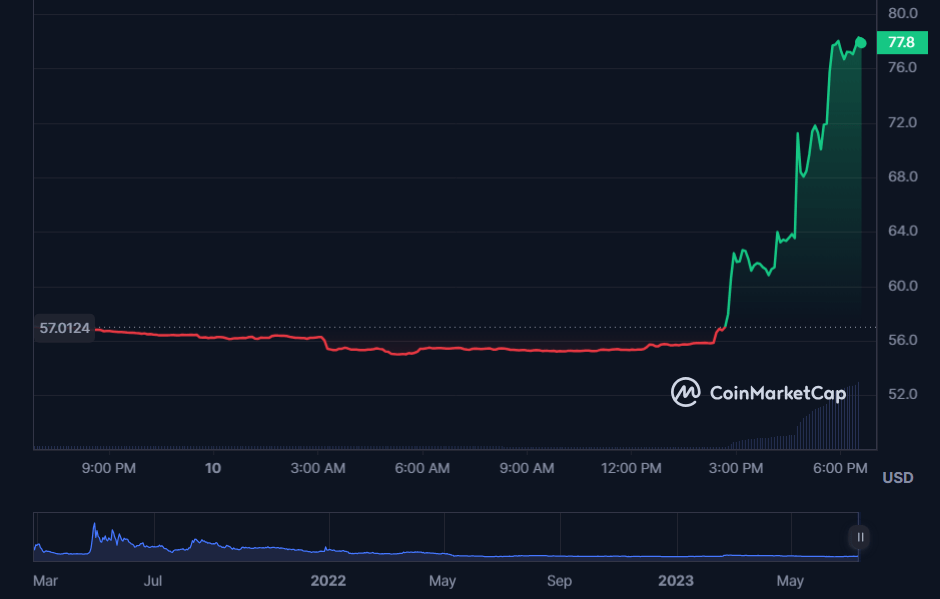Click the 3:00 AM time axis label
The width and height of the screenshot is (940, 599).
pos(318,468)
